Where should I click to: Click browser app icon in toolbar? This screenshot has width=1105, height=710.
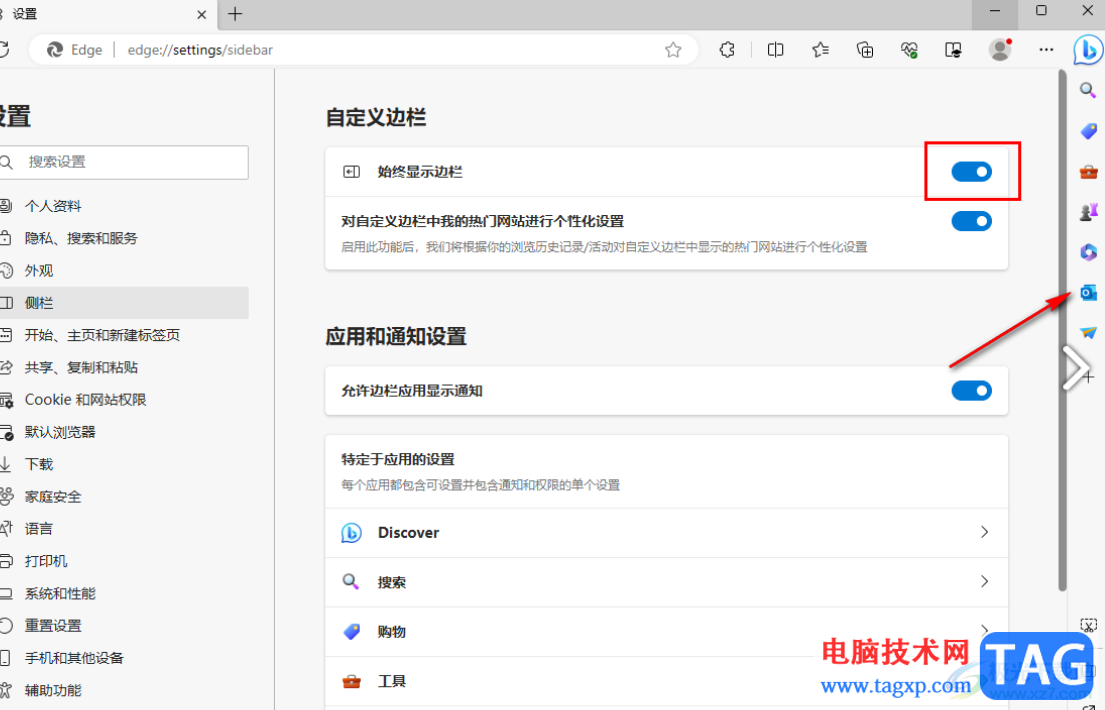(x=953, y=50)
